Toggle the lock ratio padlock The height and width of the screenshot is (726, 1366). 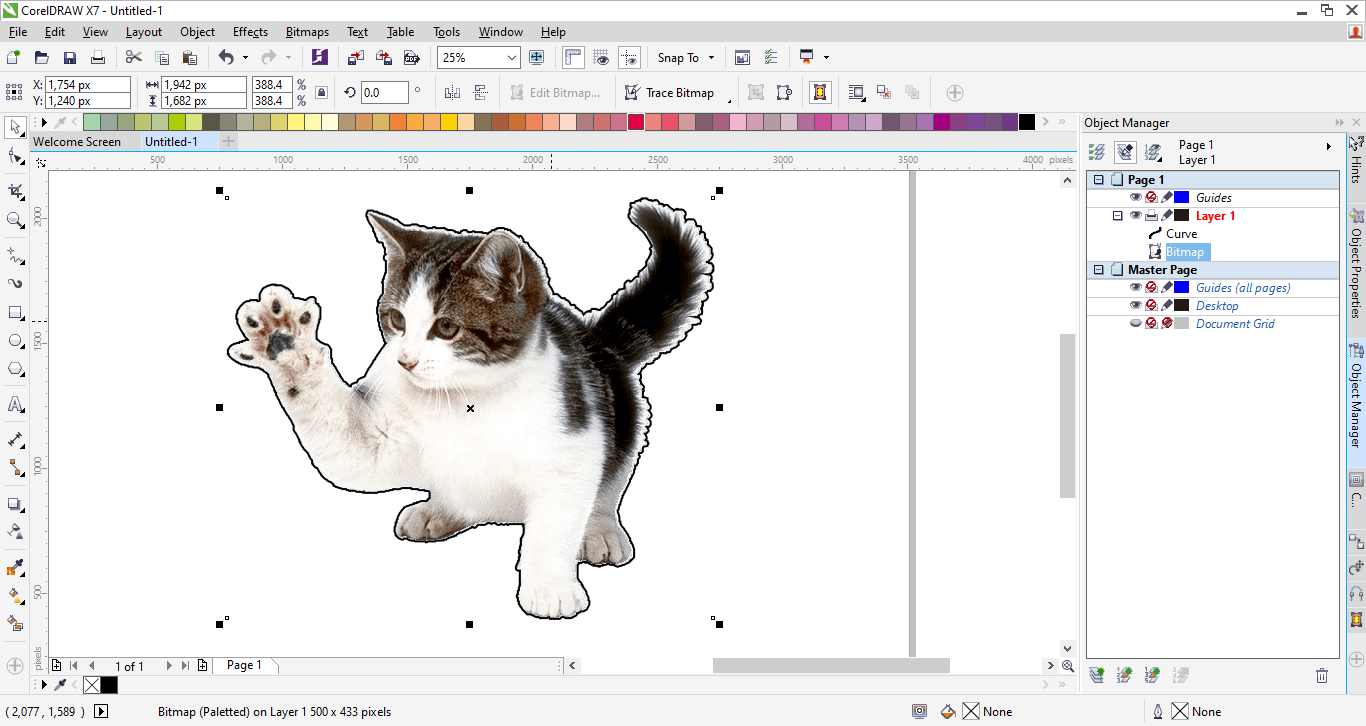coord(321,92)
